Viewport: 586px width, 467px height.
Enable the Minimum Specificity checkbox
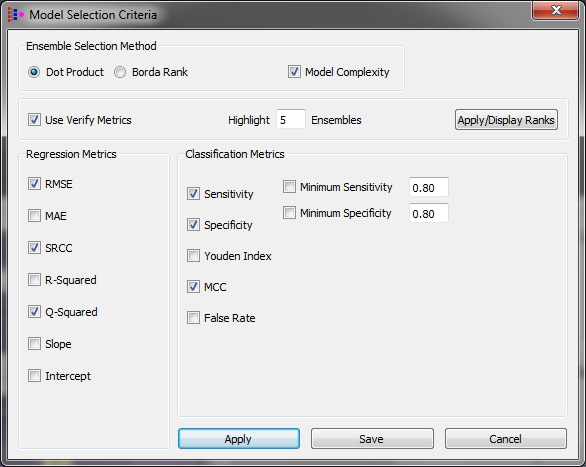[289, 213]
